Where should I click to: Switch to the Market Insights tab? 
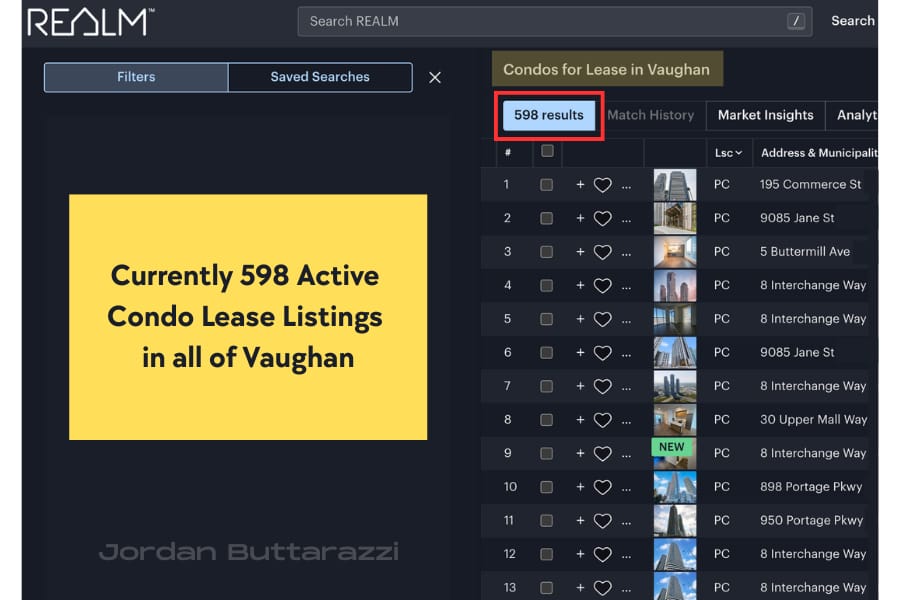coord(766,115)
